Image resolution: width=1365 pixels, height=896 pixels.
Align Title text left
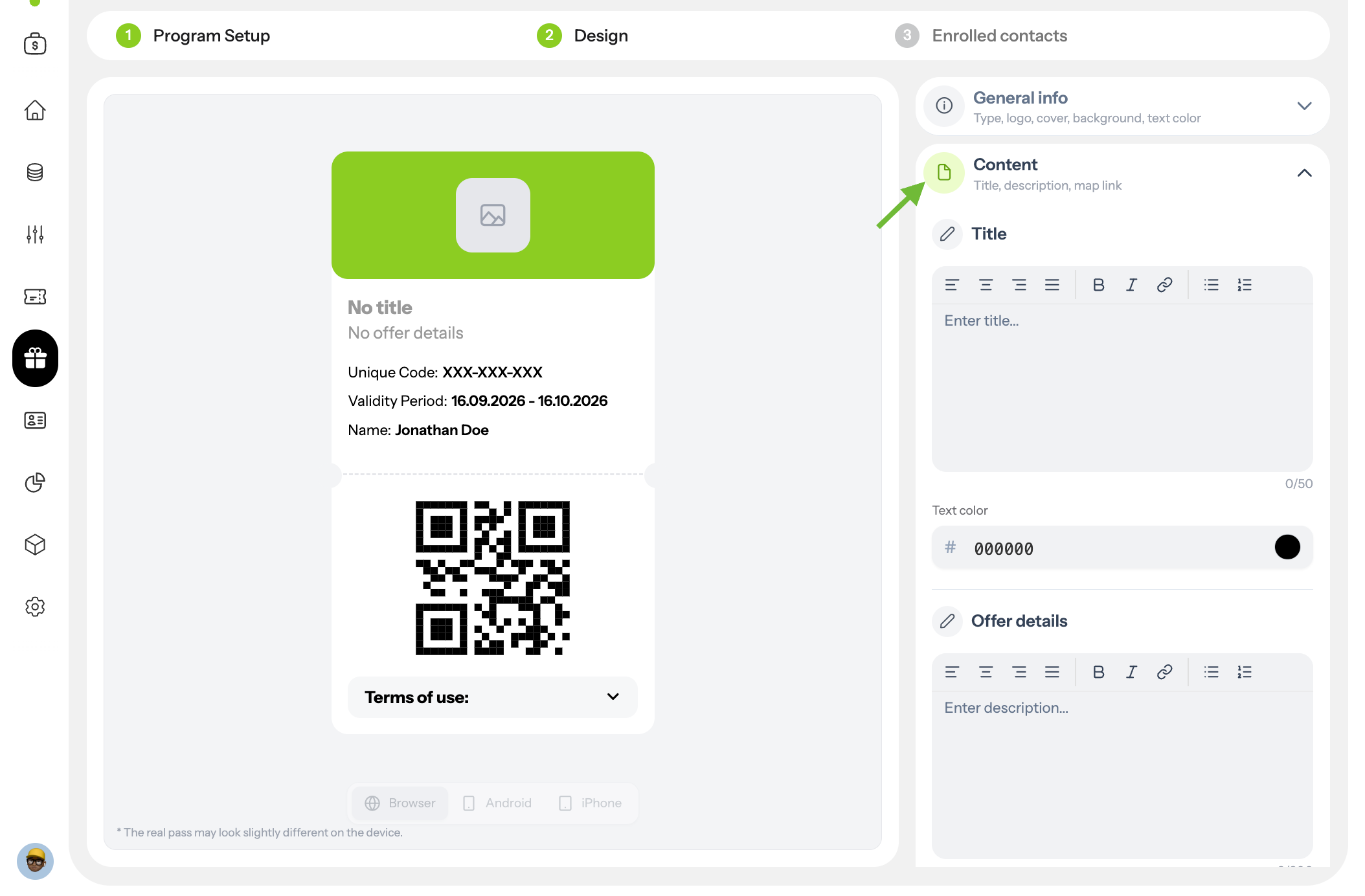(952, 285)
